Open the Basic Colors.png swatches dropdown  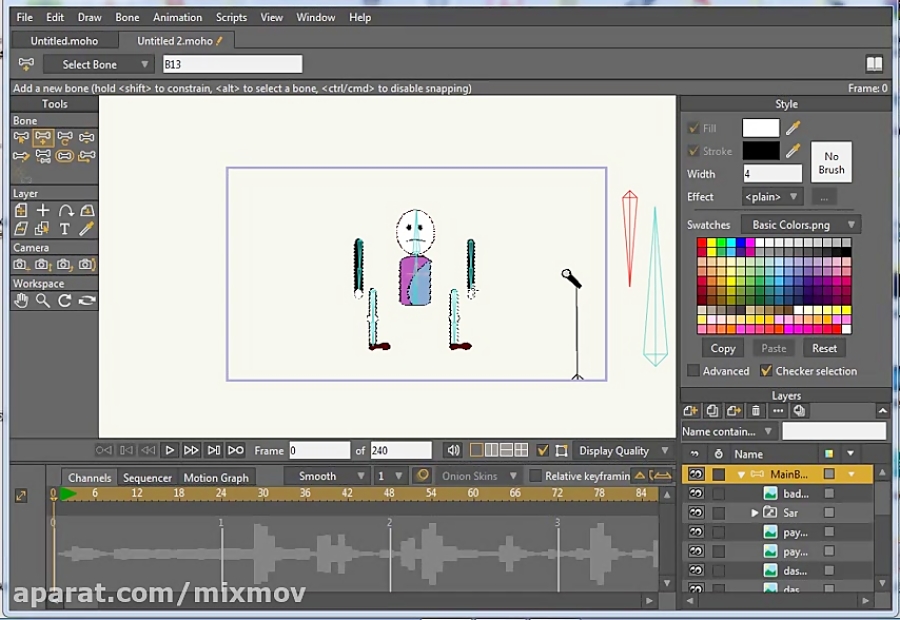pyautogui.click(x=801, y=225)
